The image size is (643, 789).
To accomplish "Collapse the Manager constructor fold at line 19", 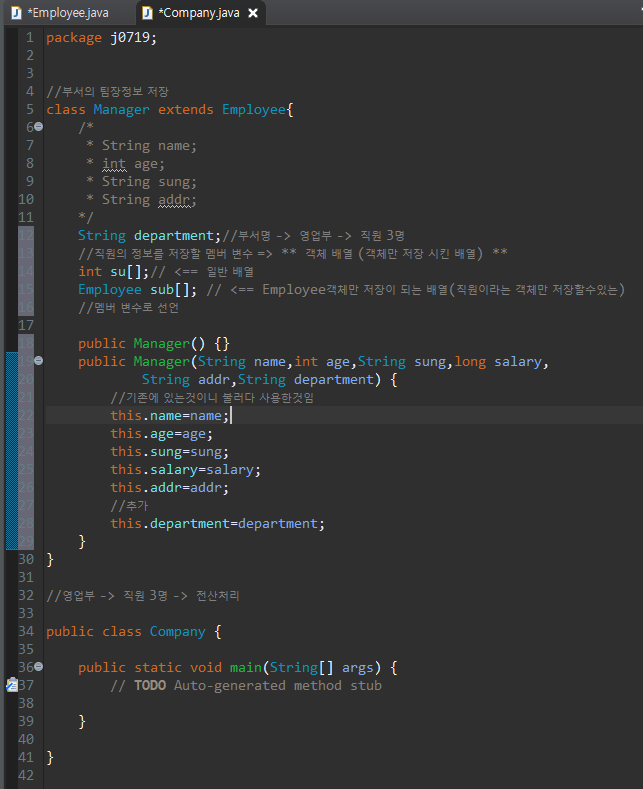I will coord(39,361).
